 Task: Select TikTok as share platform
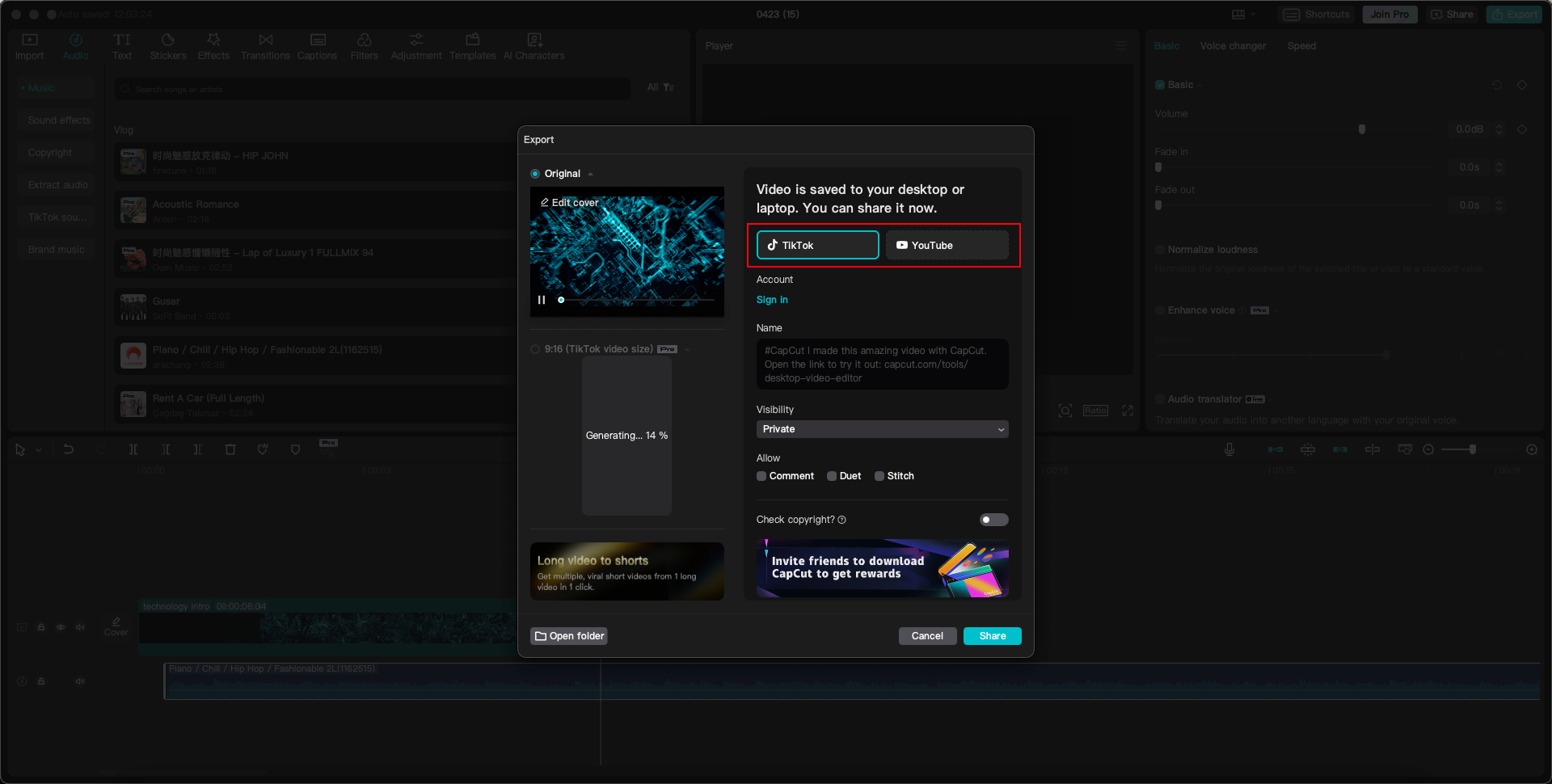(x=817, y=245)
